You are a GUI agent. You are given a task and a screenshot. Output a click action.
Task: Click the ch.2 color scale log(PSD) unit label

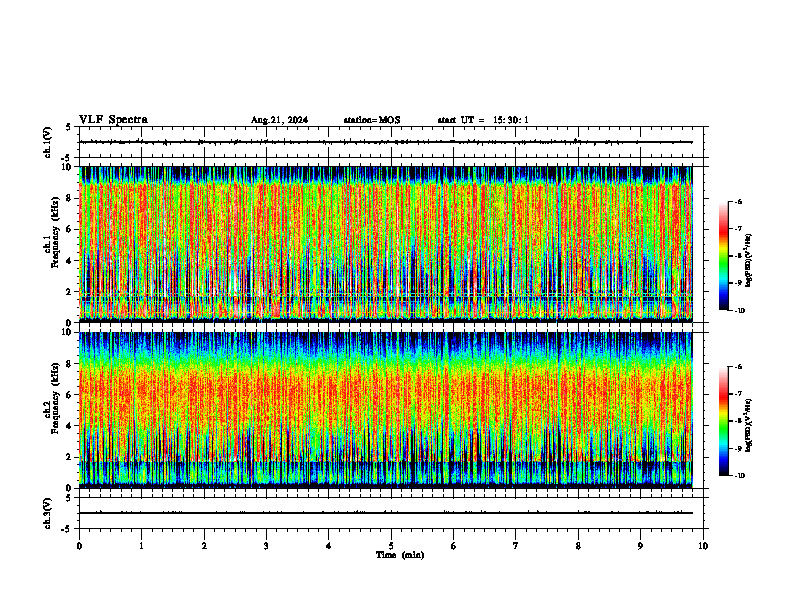coord(749,426)
